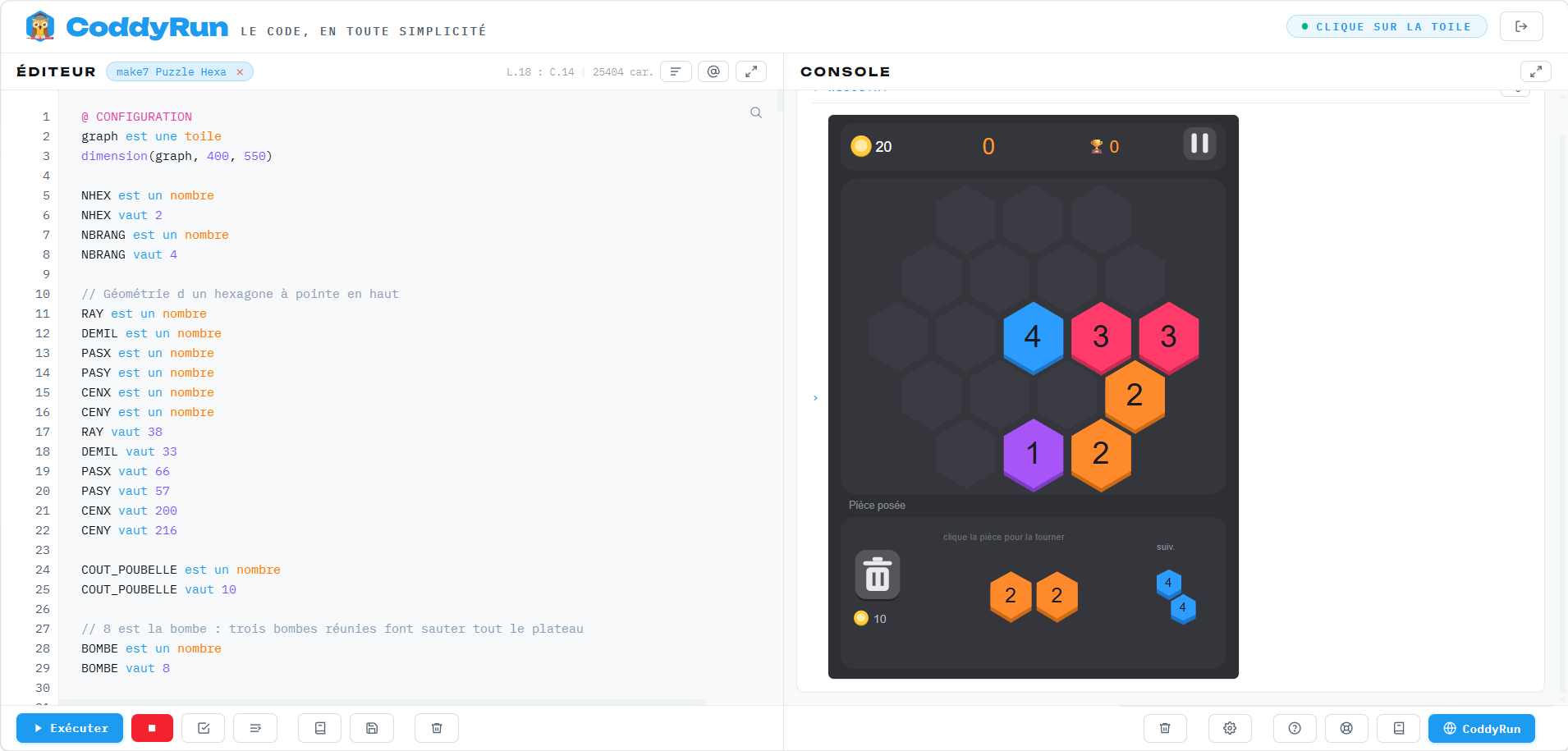The width and height of the screenshot is (1568, 751).
Task: Click the comment line about Géométrie d un hexagone
Action: (x=240, y=294)
